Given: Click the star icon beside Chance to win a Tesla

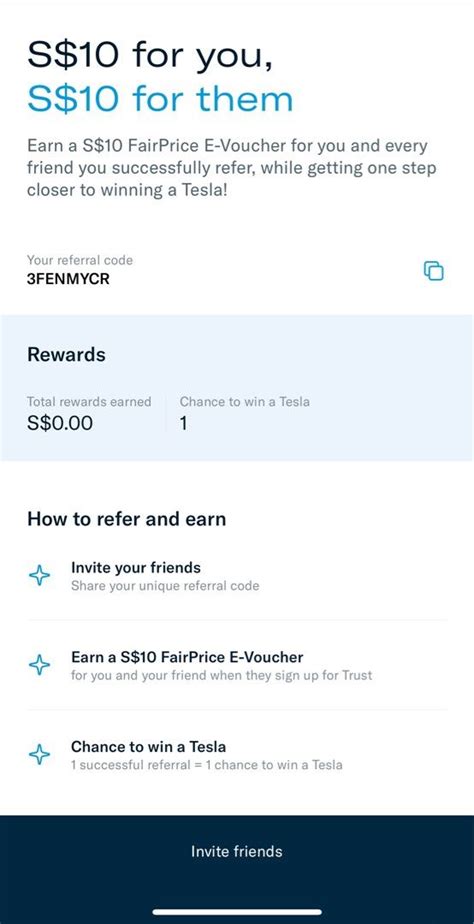Looking at the screenshot, I should (40, 755).
